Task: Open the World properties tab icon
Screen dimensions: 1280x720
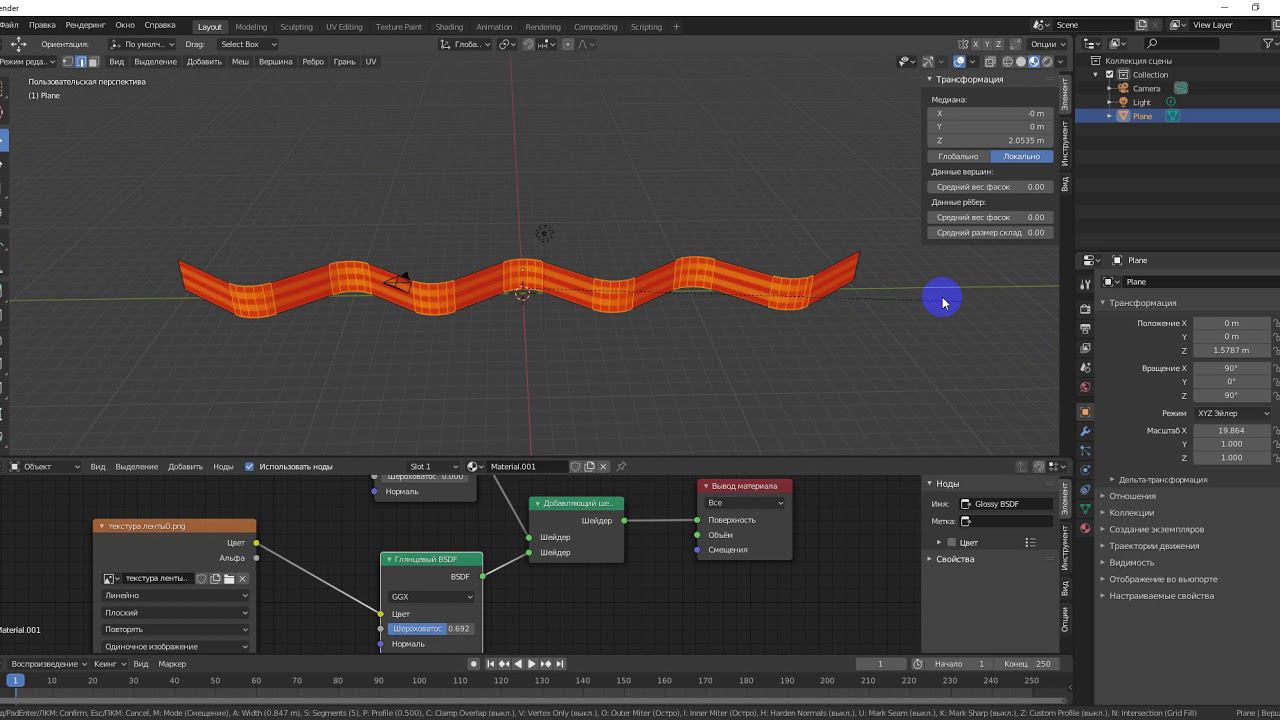Action: point(1085,387)
